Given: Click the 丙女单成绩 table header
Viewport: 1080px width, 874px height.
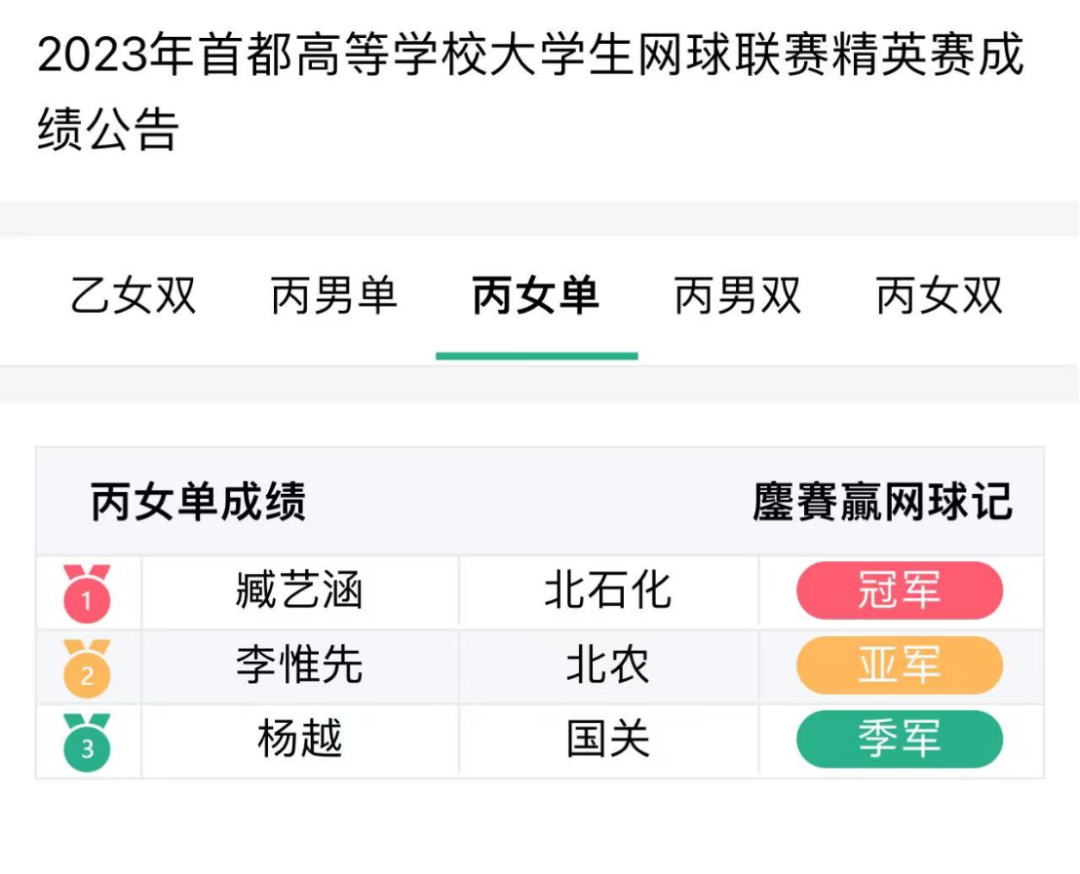Looking at the screenshot, I should click(198, 502).
